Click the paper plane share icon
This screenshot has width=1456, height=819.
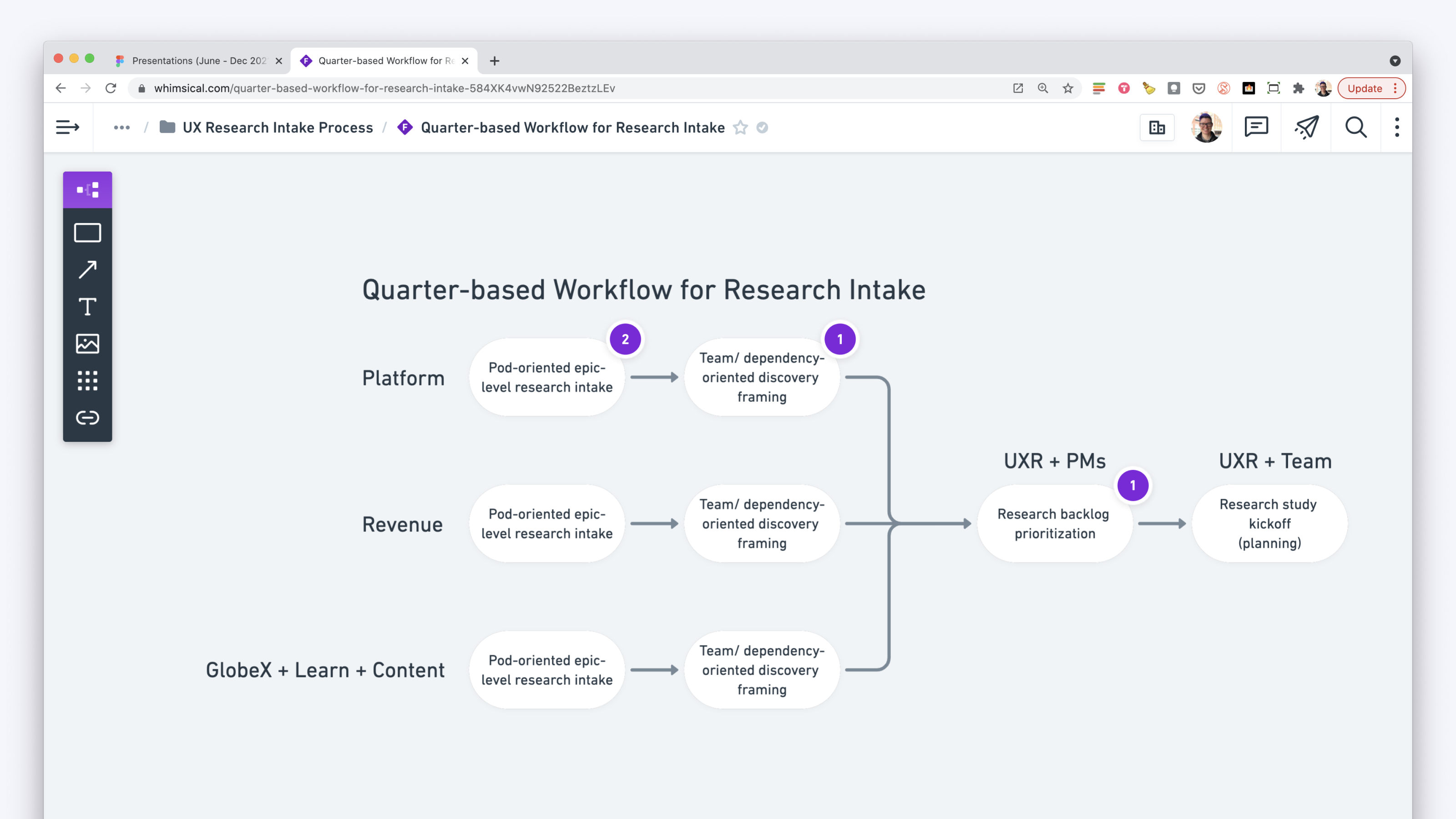[1306, 127]
